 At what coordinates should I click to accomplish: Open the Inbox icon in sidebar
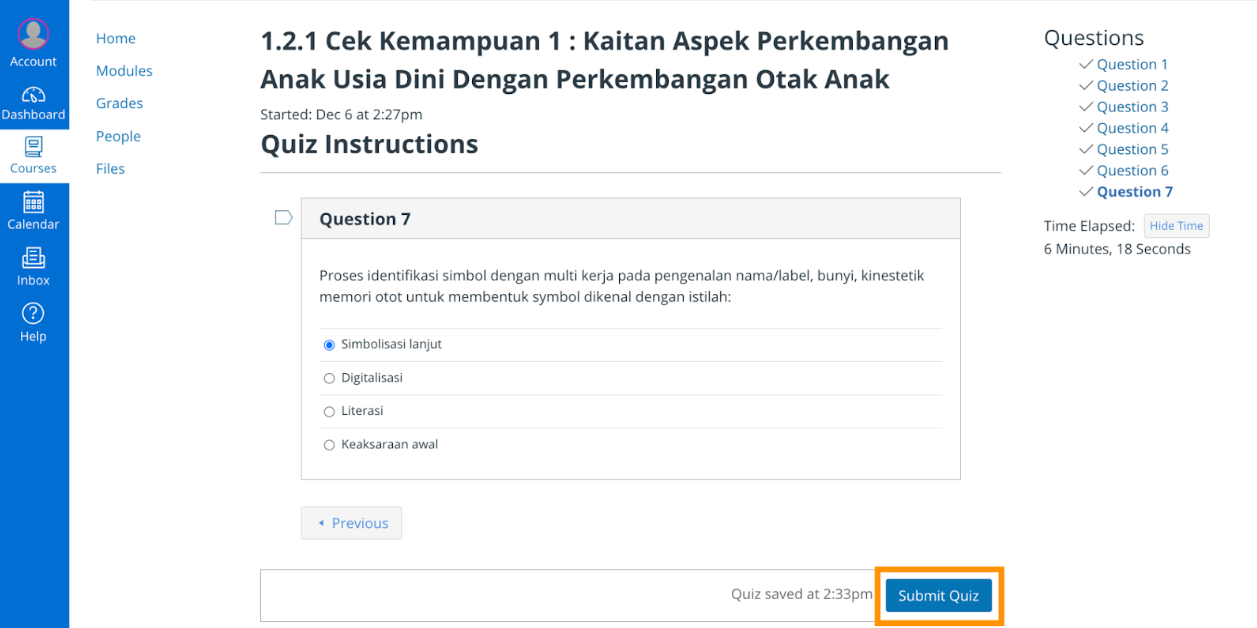pos(33,258)
